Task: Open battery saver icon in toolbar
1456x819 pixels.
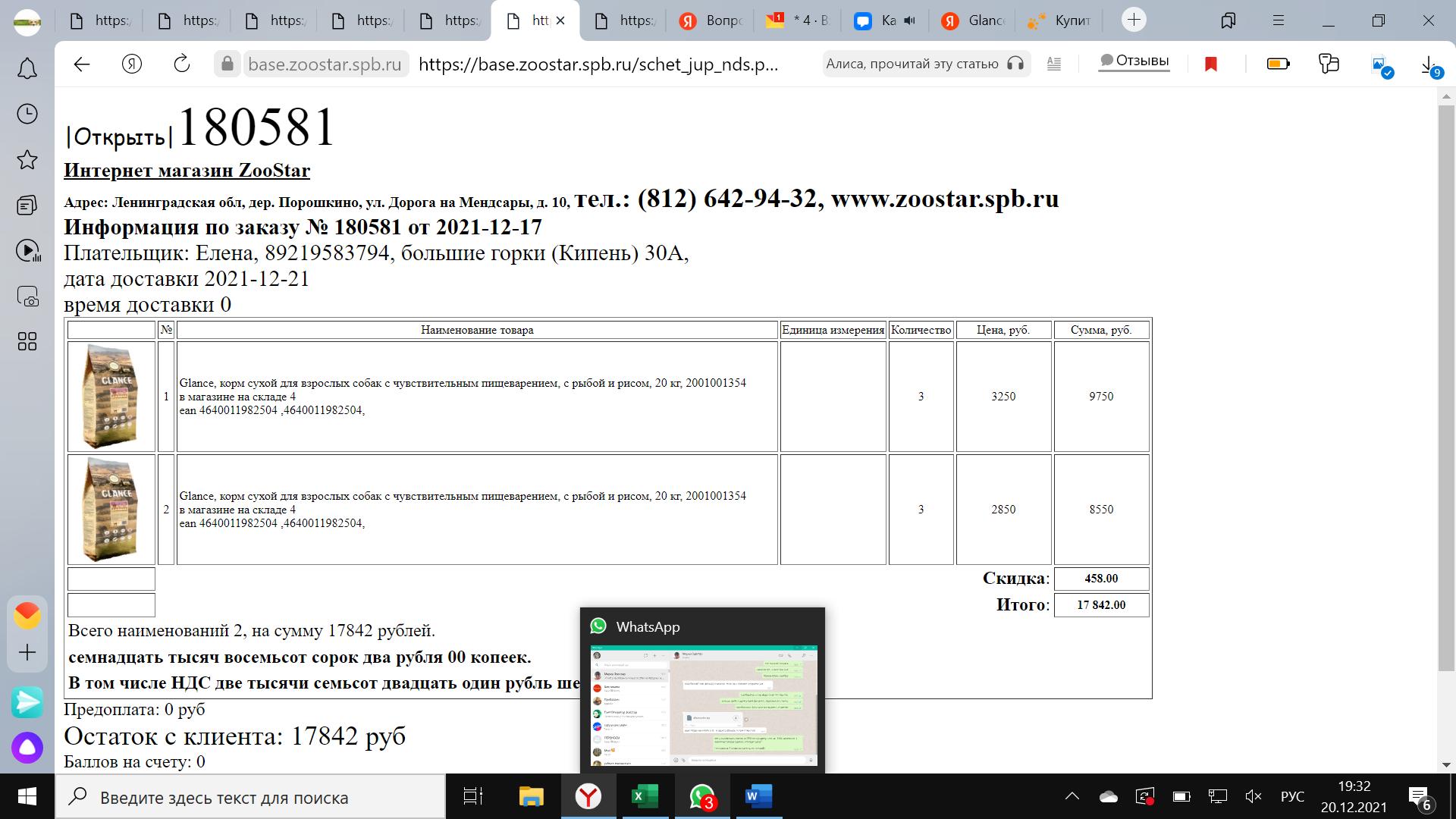Action: (1279, 64)
